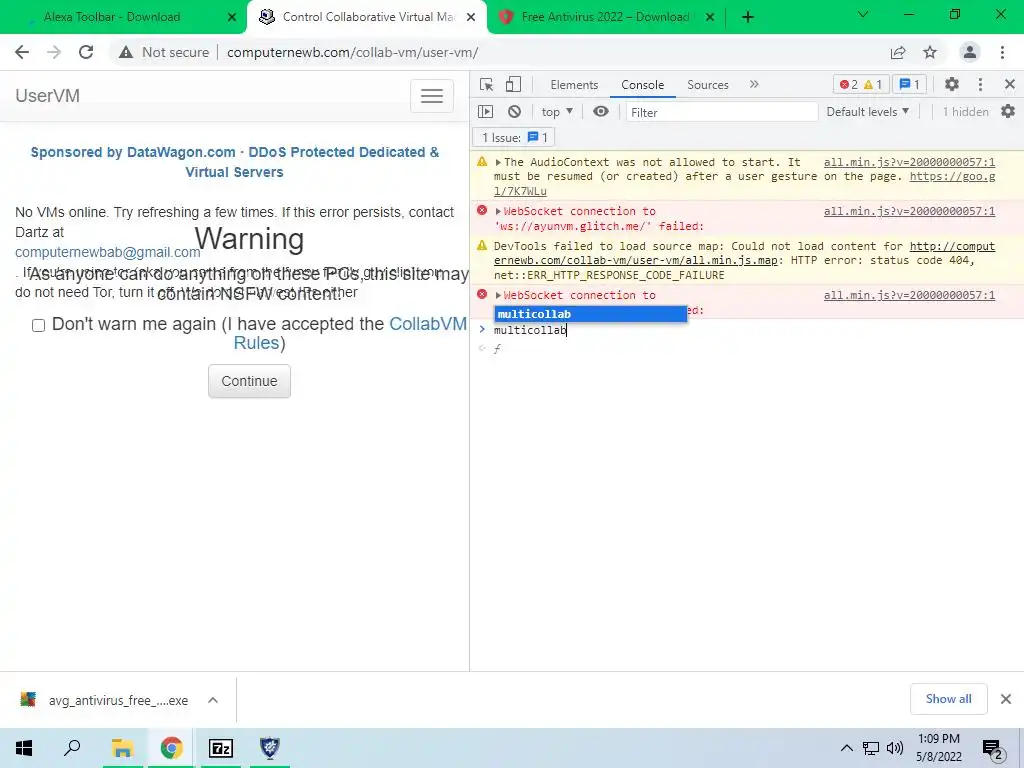Open new browser tab with plus
Screen dimensions: 1024x768
click(x=748, y=17)
